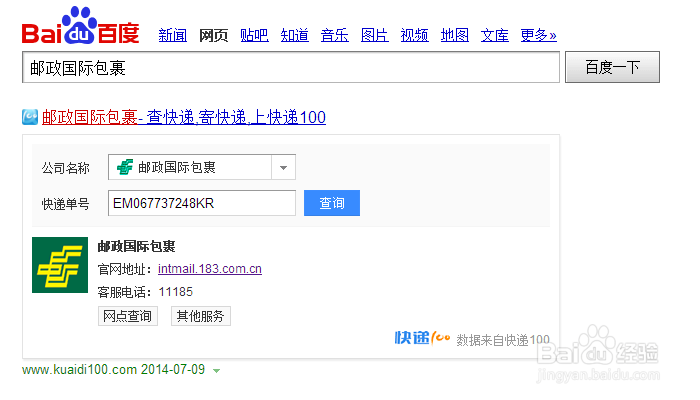Open the 地图 tab
Image resolution: width=700 pixels, height=400 pixels.
[x=454, y=35]
